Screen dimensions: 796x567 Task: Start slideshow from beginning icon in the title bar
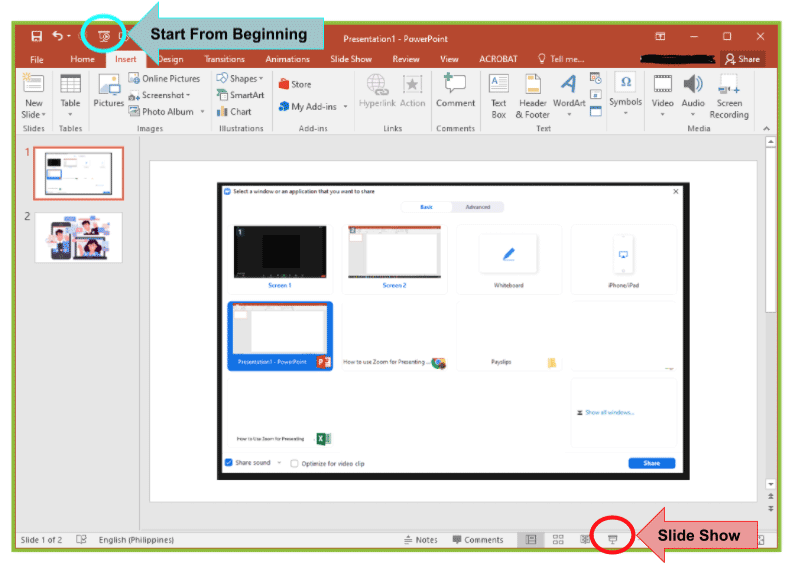click(x=104, y=36)
